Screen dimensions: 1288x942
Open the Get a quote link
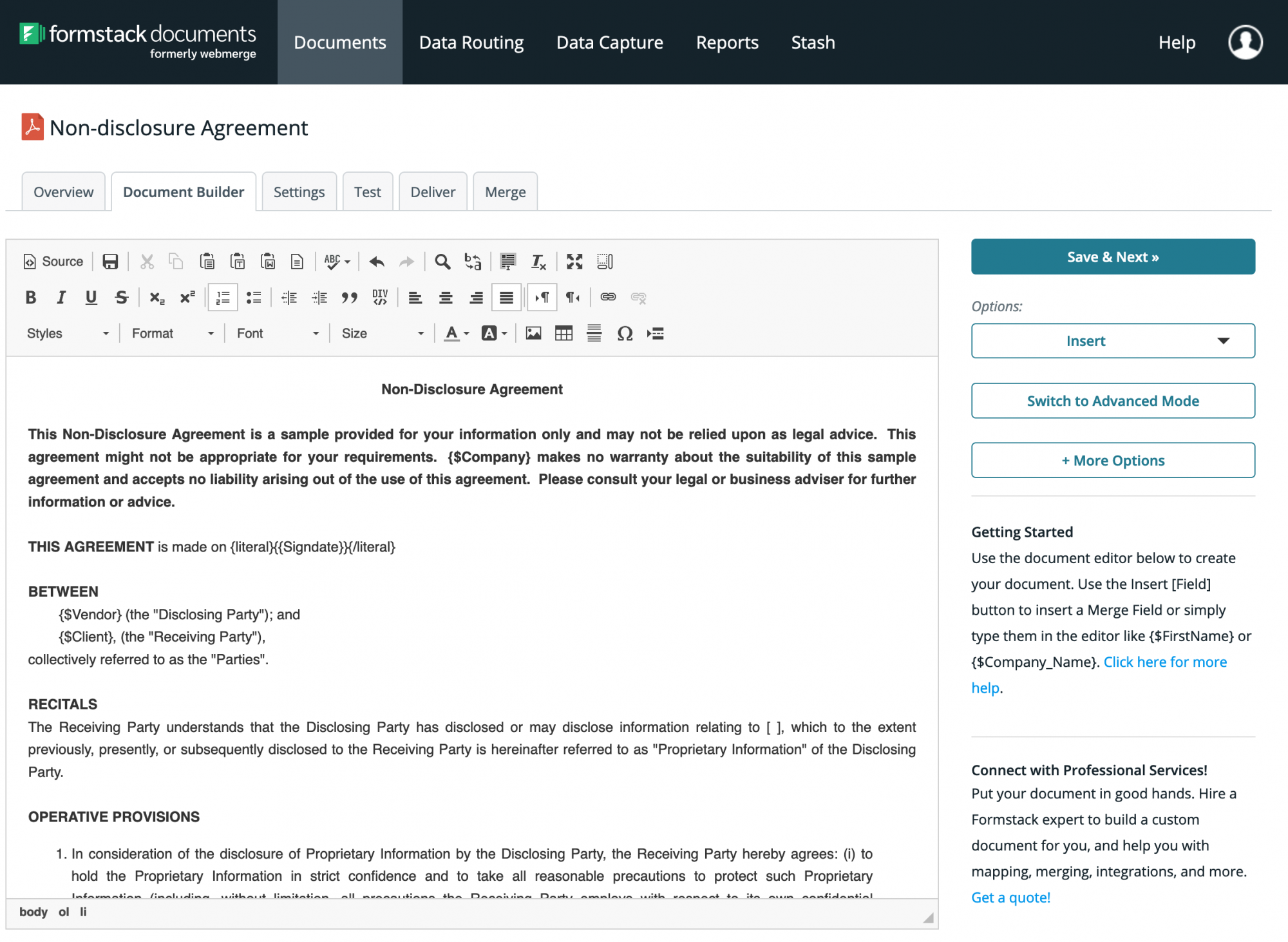coord(1010,898)
